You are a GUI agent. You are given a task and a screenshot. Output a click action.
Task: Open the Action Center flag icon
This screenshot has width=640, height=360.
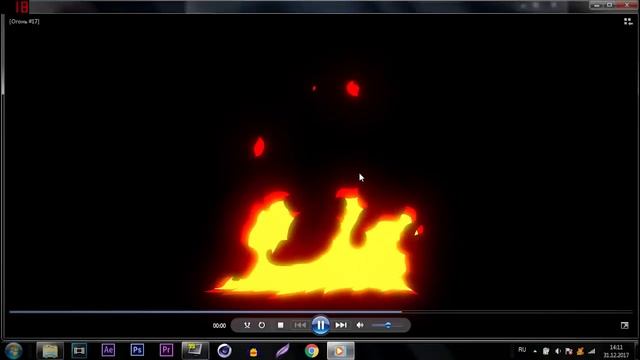coord(569,351)
